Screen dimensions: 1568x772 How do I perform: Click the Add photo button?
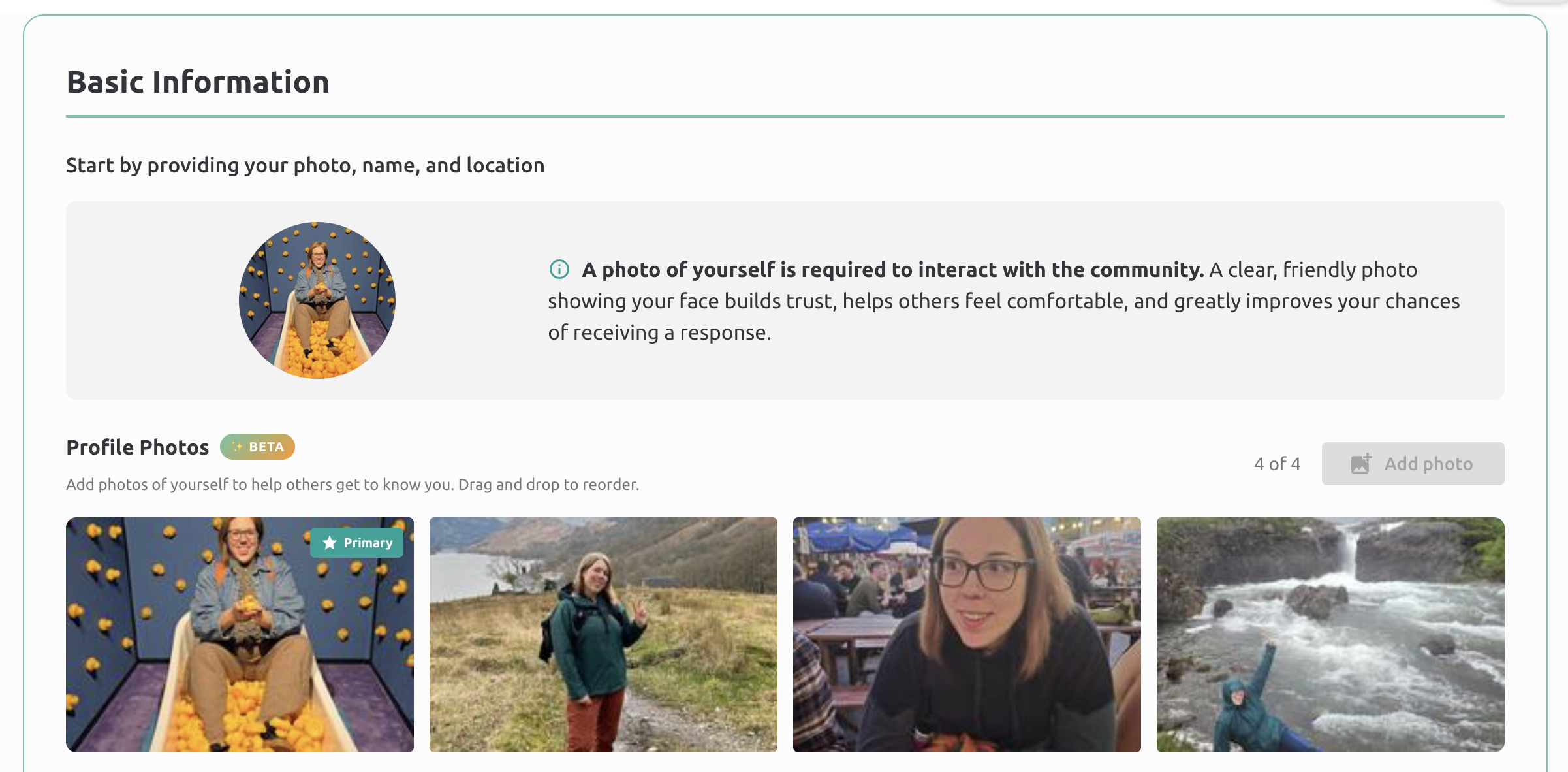pos(1413,464)
